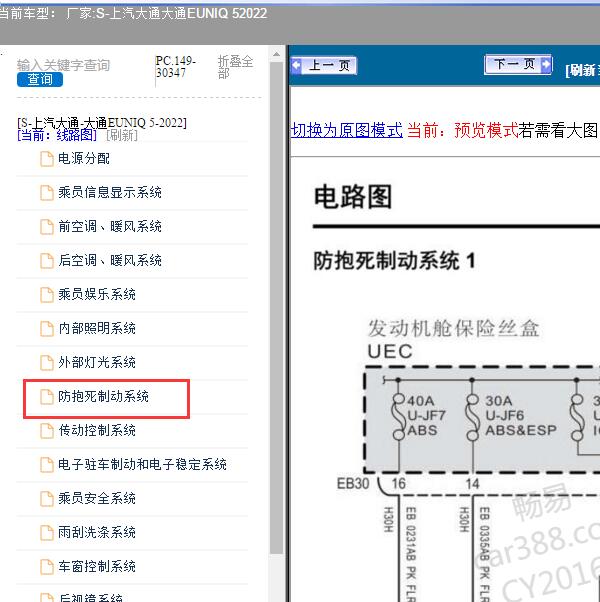This screenshot has height=602, width=600.
Task: Open the 电源分配 tree item
Action: [x=84, y=158]
